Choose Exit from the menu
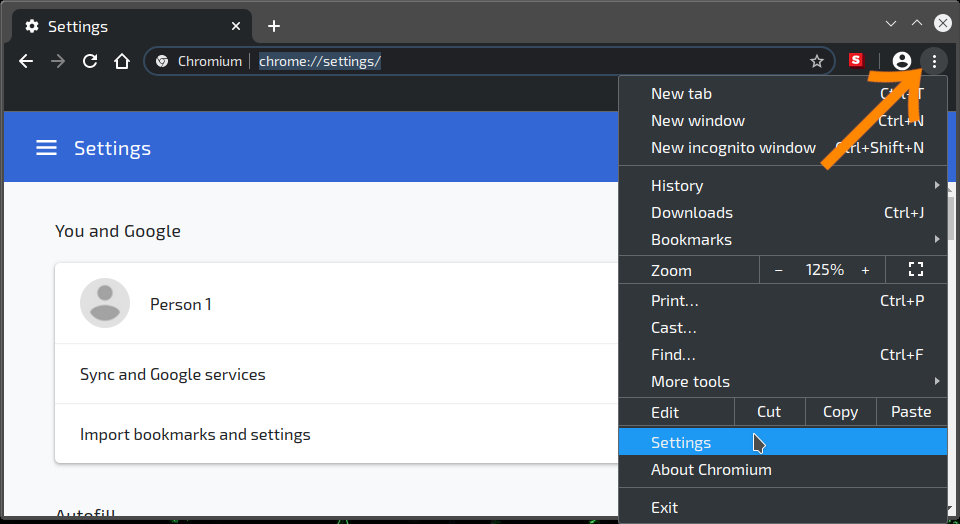960x524 pixels. [782, 507]
